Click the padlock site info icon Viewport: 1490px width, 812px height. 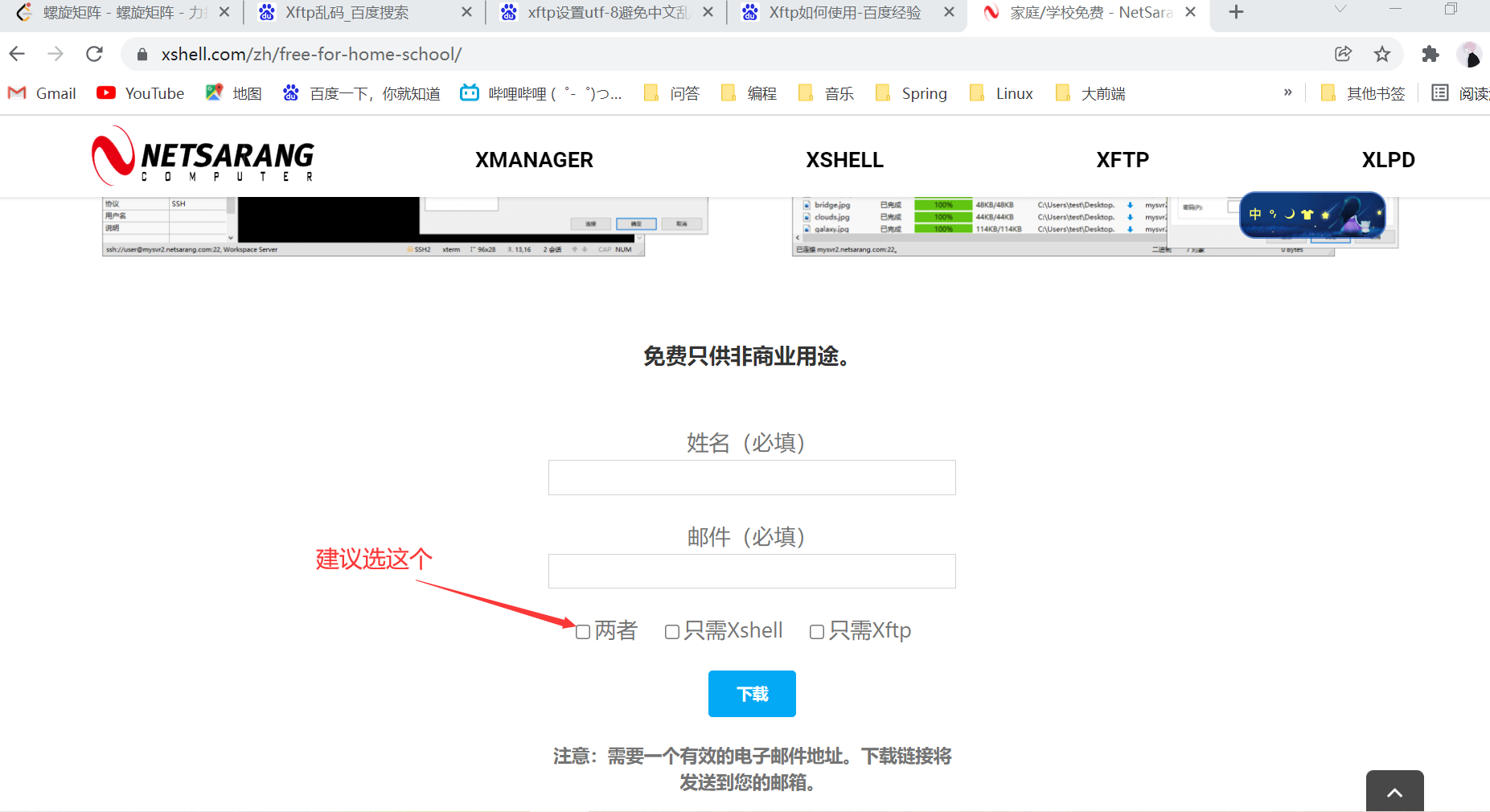point(142,54)
